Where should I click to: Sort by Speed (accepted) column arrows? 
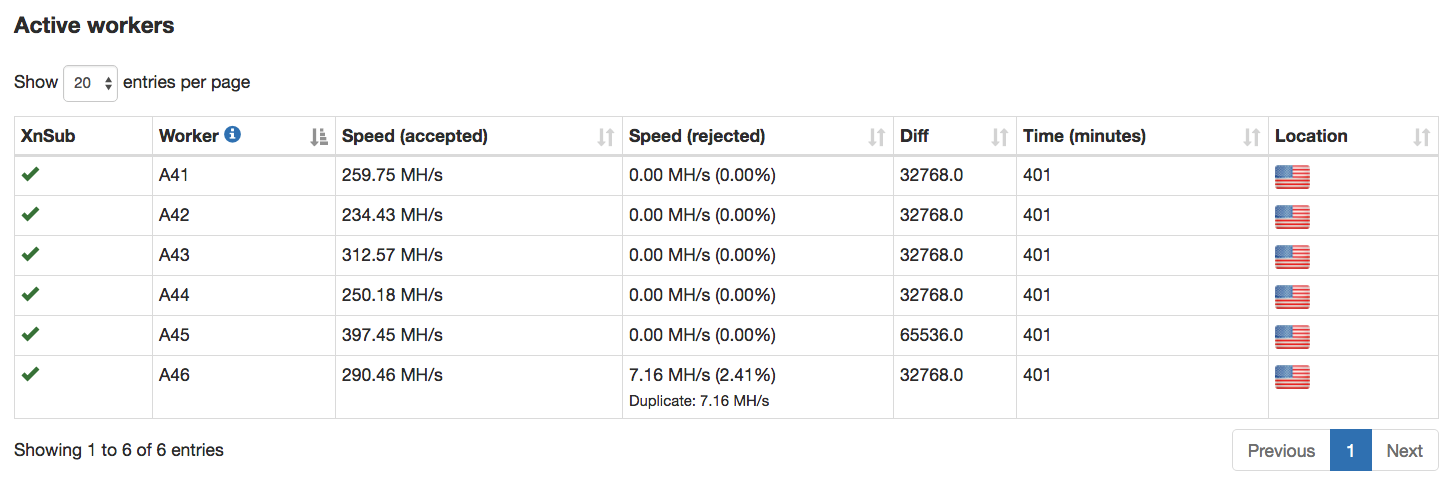coord(605,137)
